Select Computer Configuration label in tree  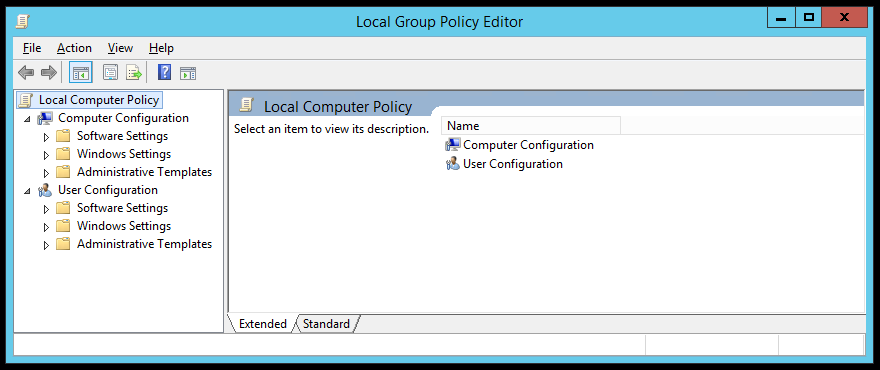coord(123,118)
